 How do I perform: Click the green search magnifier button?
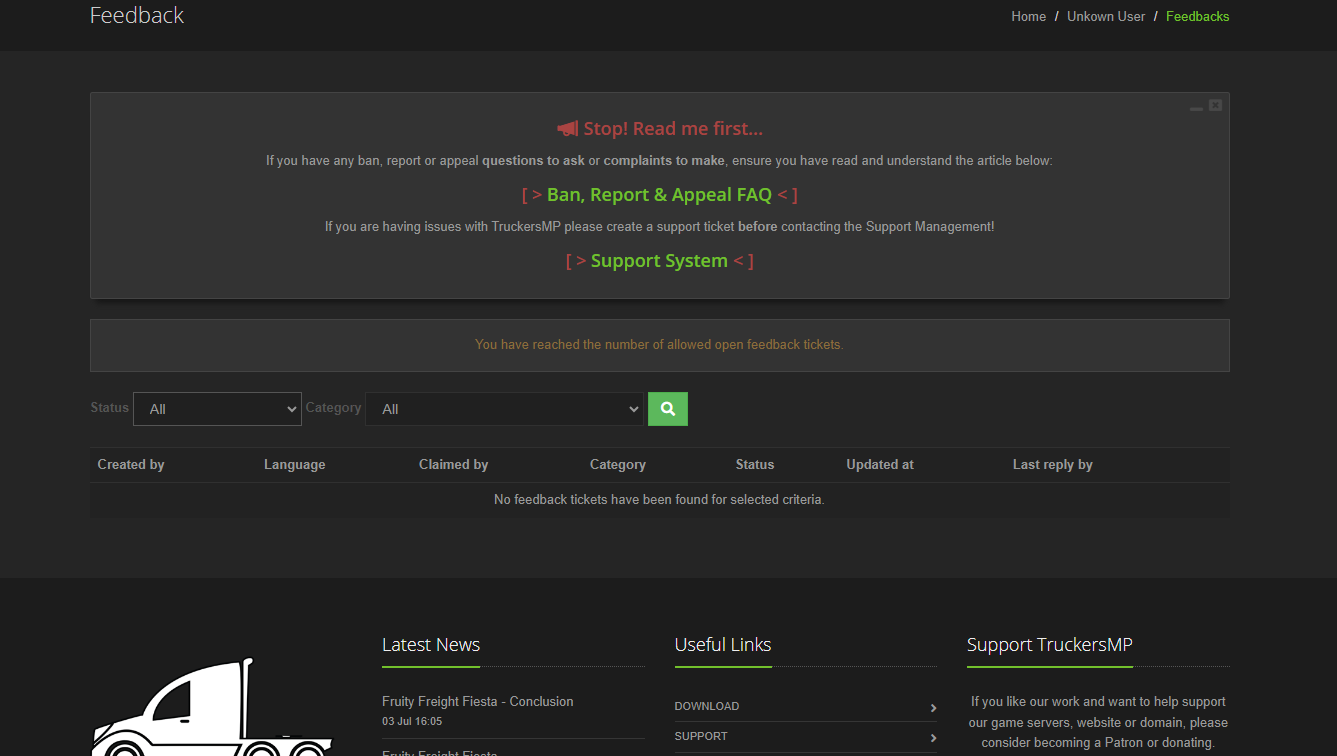(x=668, y=409)
